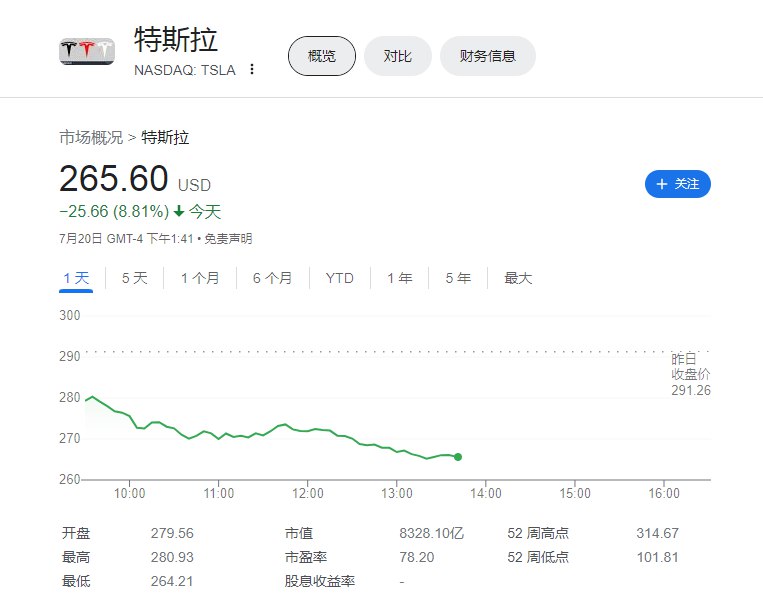Click the 股息收益率 label

click(x=320, y=581)
